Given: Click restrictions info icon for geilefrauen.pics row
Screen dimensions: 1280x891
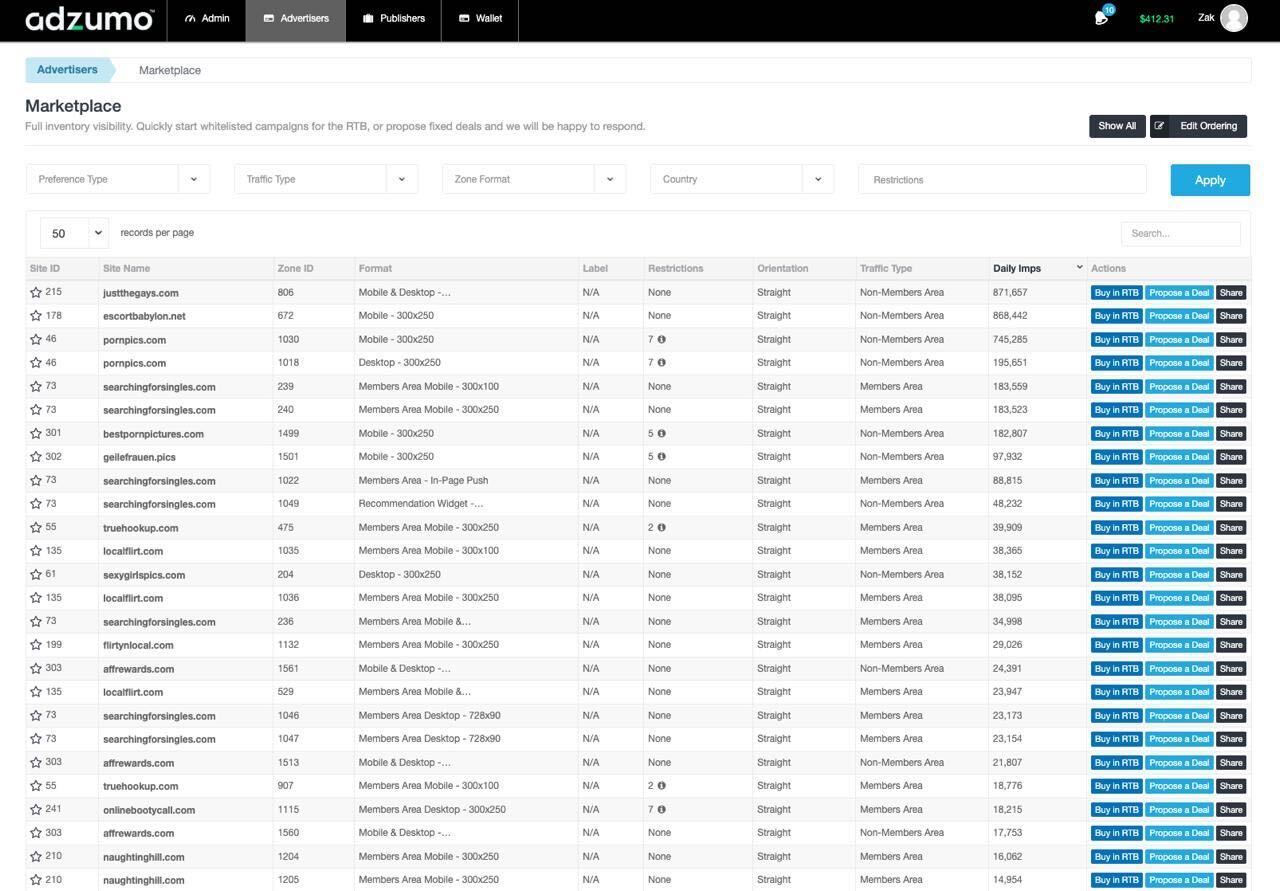Looking at the screenshot, I should click(661, 457).
